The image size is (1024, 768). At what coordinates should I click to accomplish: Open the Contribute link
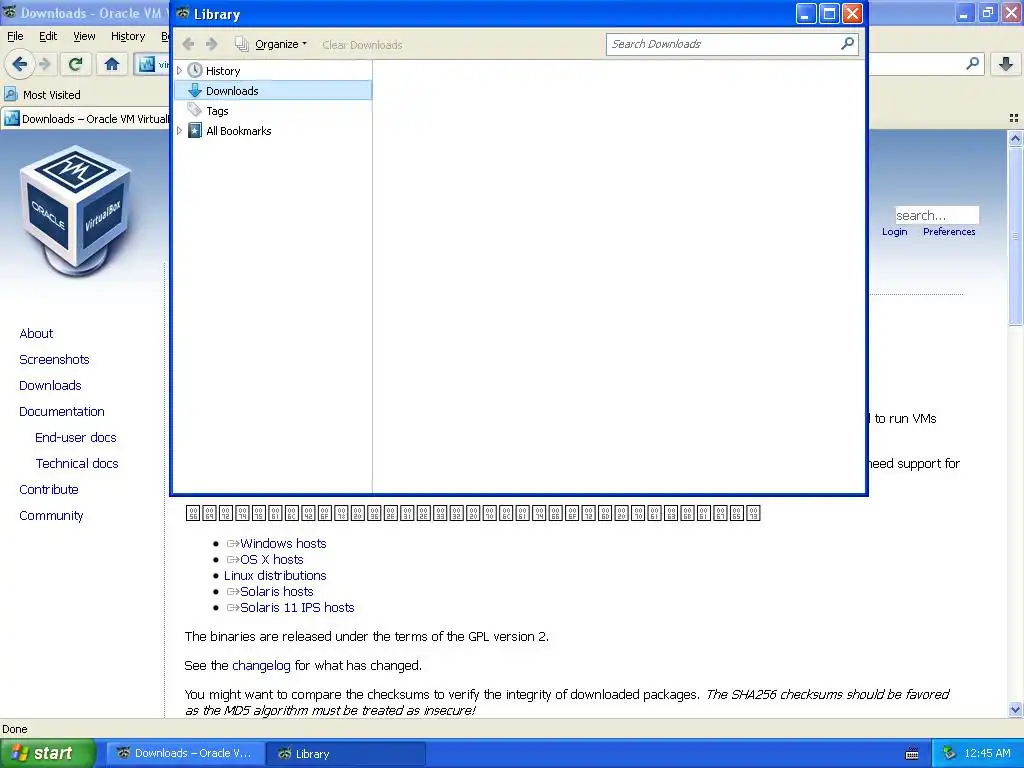[48, 489]
